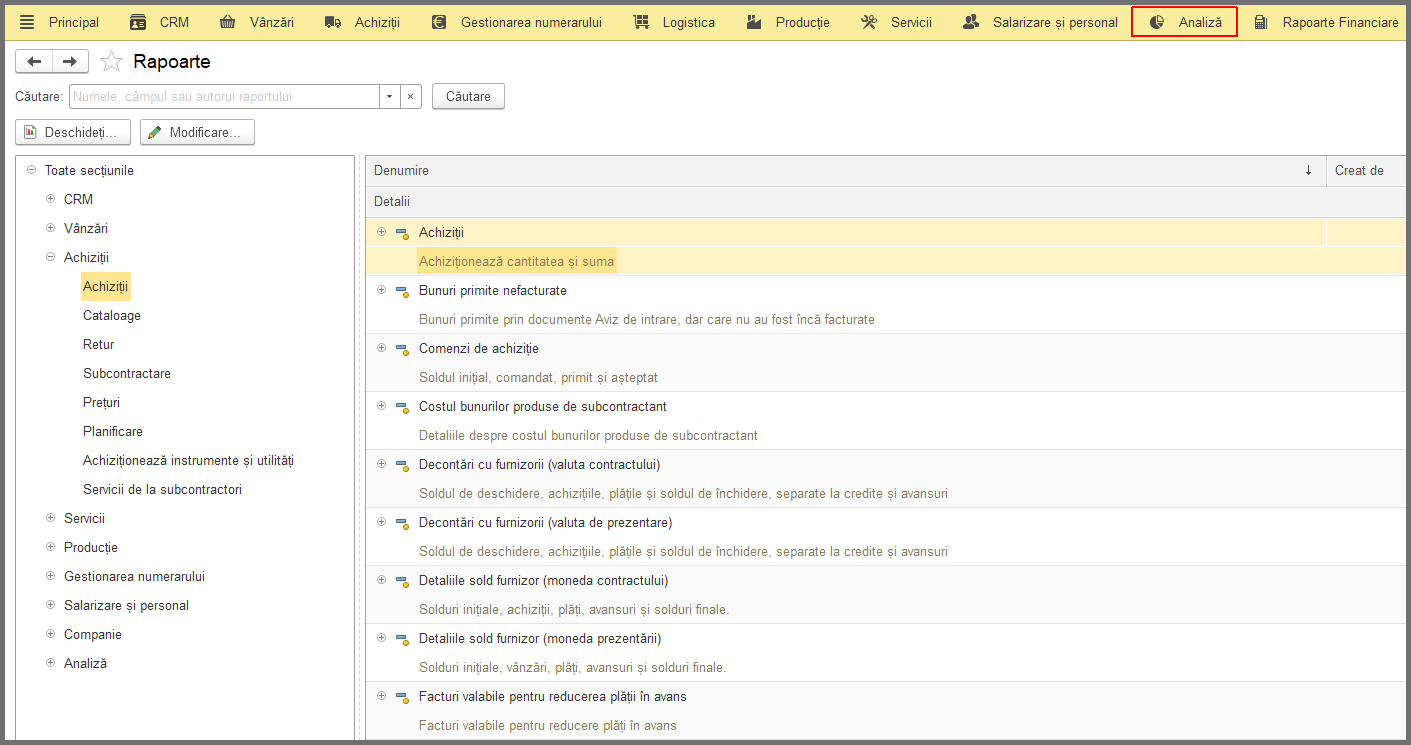
Task: Open the Gestionarea numerarului menu section
Action: [517, 22]
